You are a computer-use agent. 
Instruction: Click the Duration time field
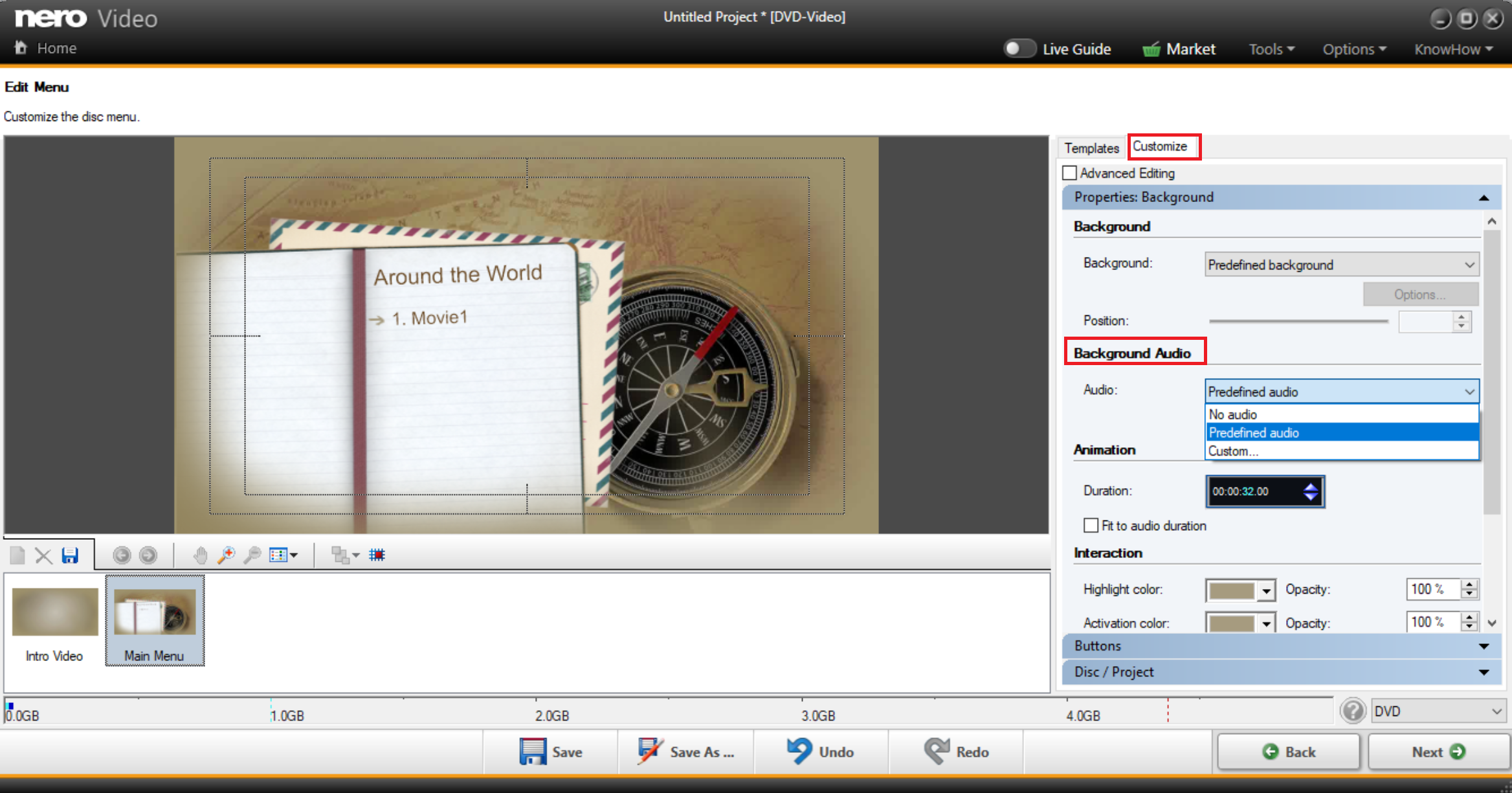(x=1264, y=491)
